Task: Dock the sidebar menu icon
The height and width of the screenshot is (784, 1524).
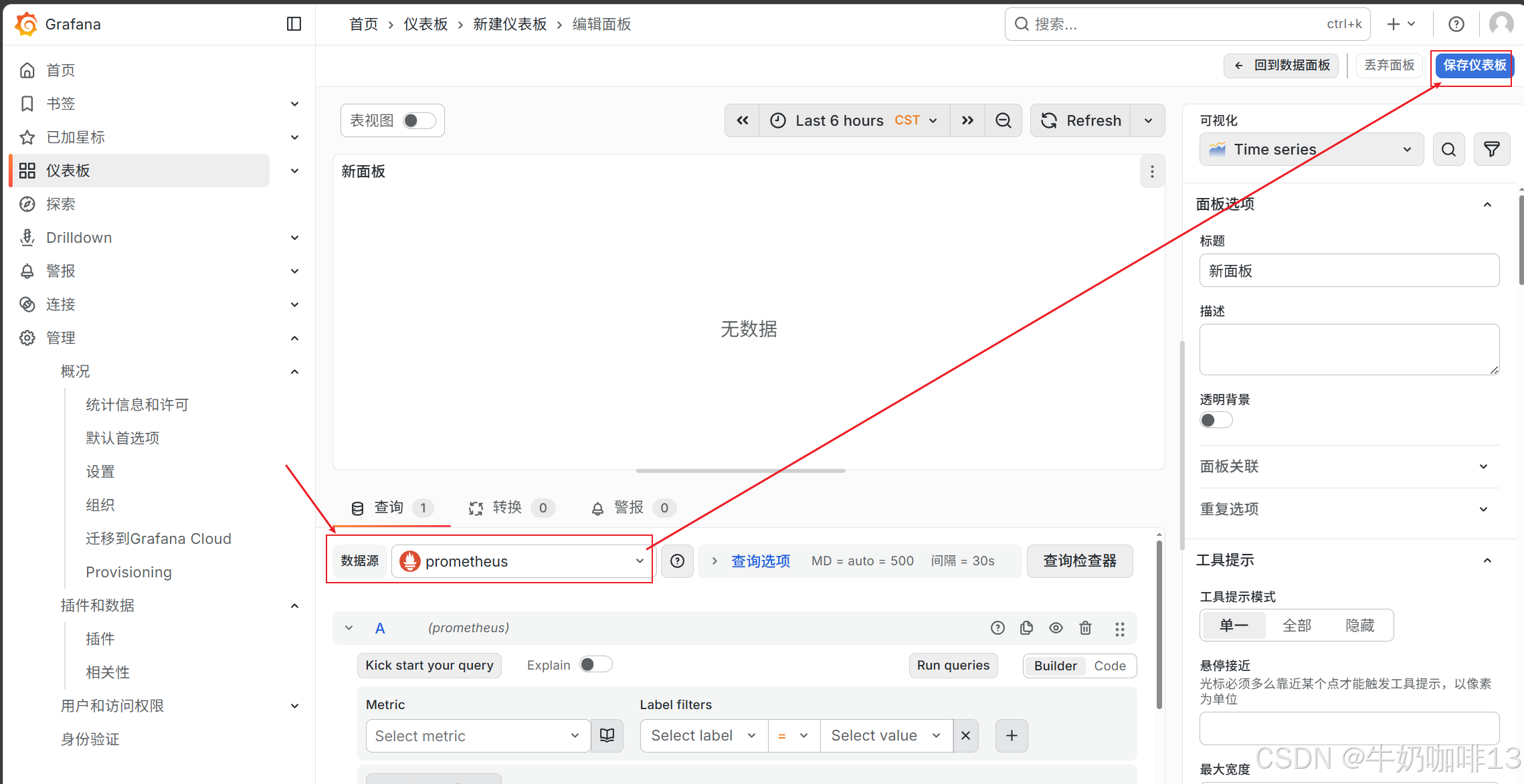Action: 294,24
